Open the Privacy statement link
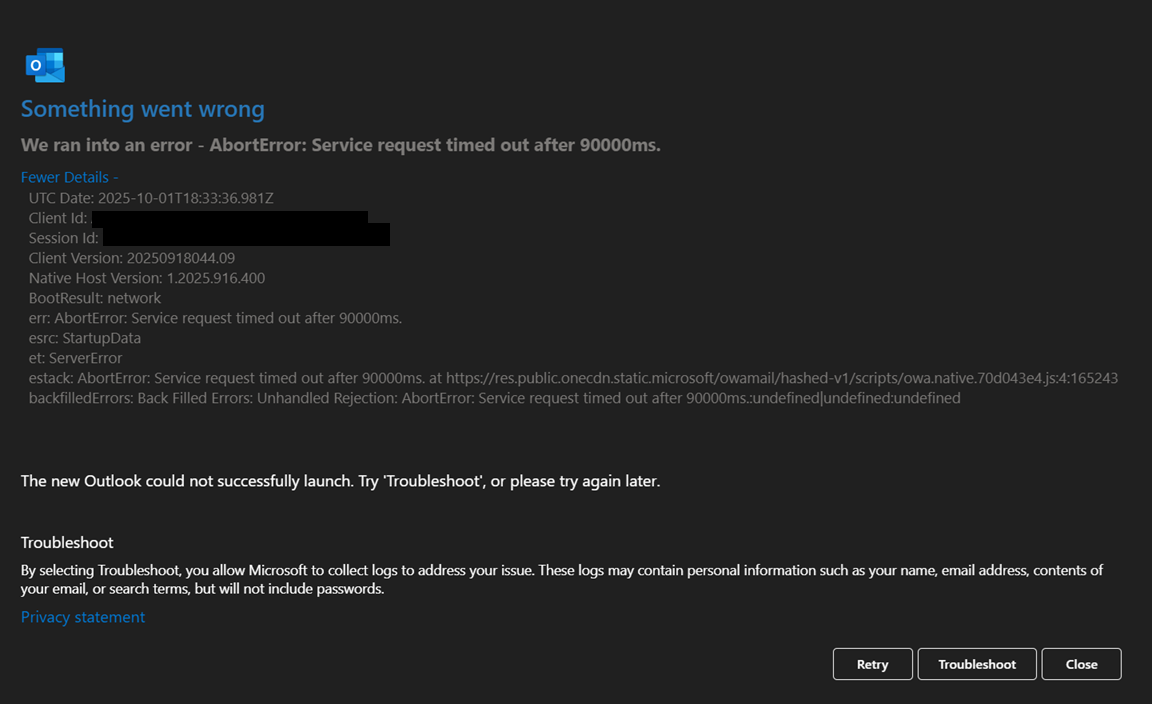Viewport: 1152px width, 704px height. pos(82,617)
